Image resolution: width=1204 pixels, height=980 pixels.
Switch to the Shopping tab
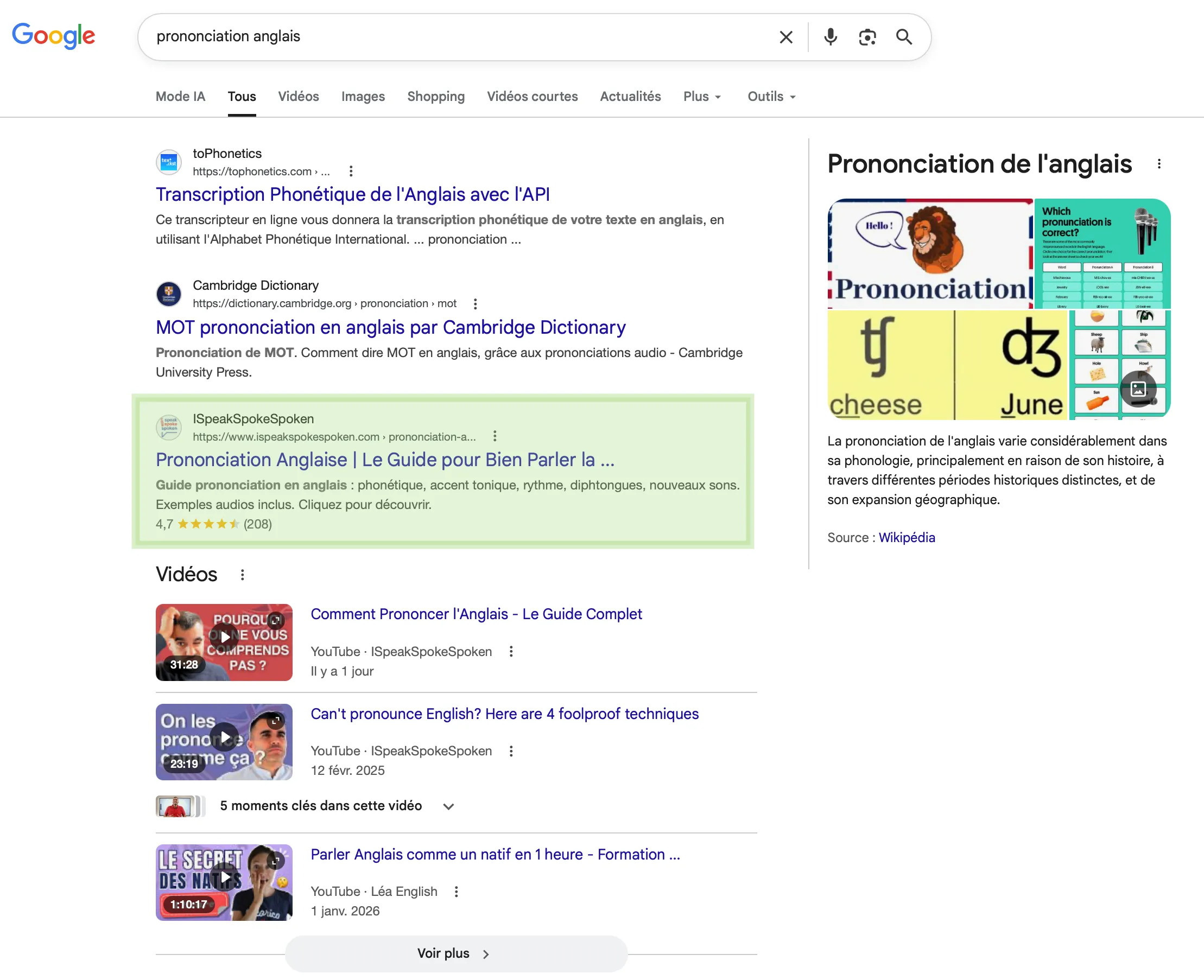click(435, 96)
